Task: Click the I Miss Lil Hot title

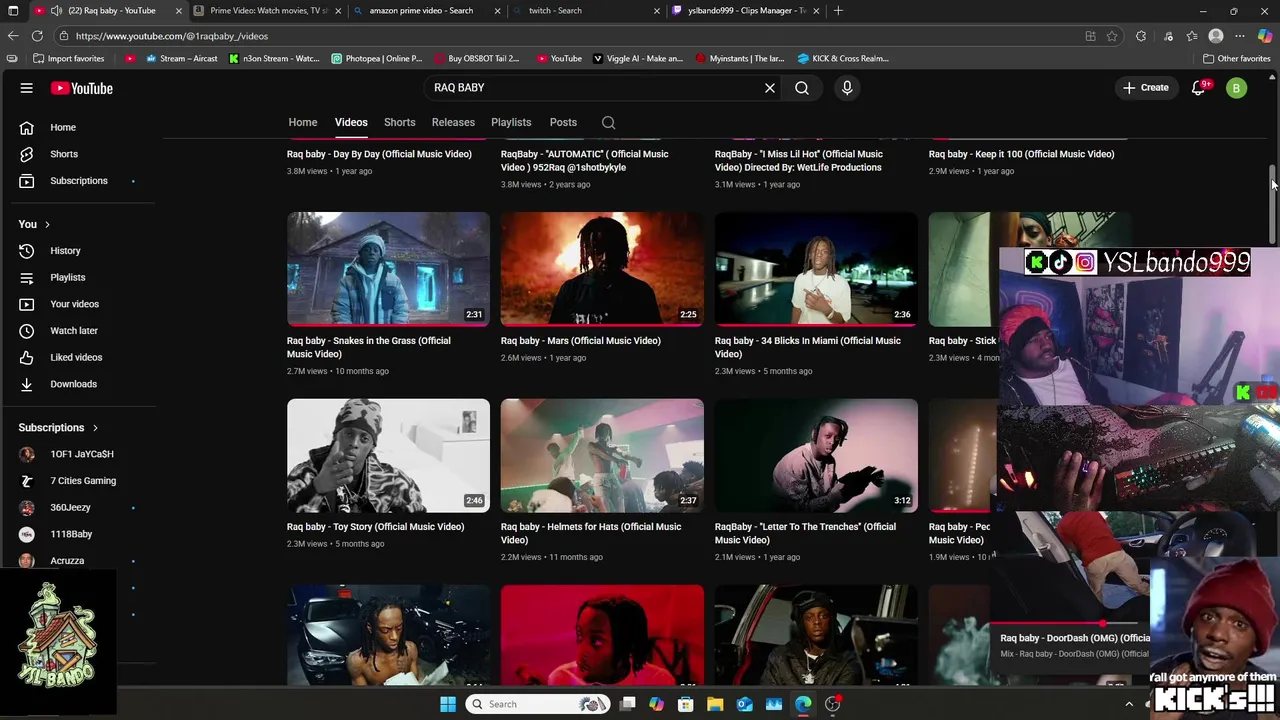Action: 799,161
